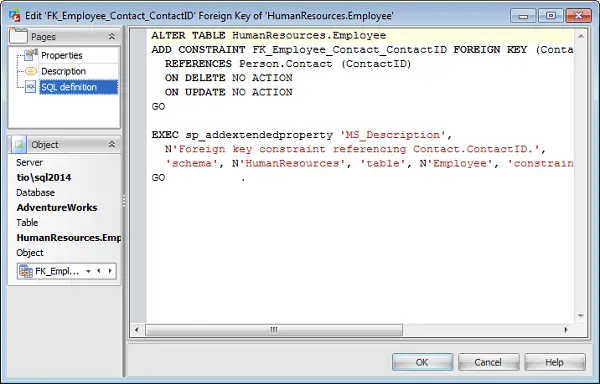Click the scroll-down arrow of SQL editor
Viewport: 600px width, 384px height.
[x=581, y=316]
